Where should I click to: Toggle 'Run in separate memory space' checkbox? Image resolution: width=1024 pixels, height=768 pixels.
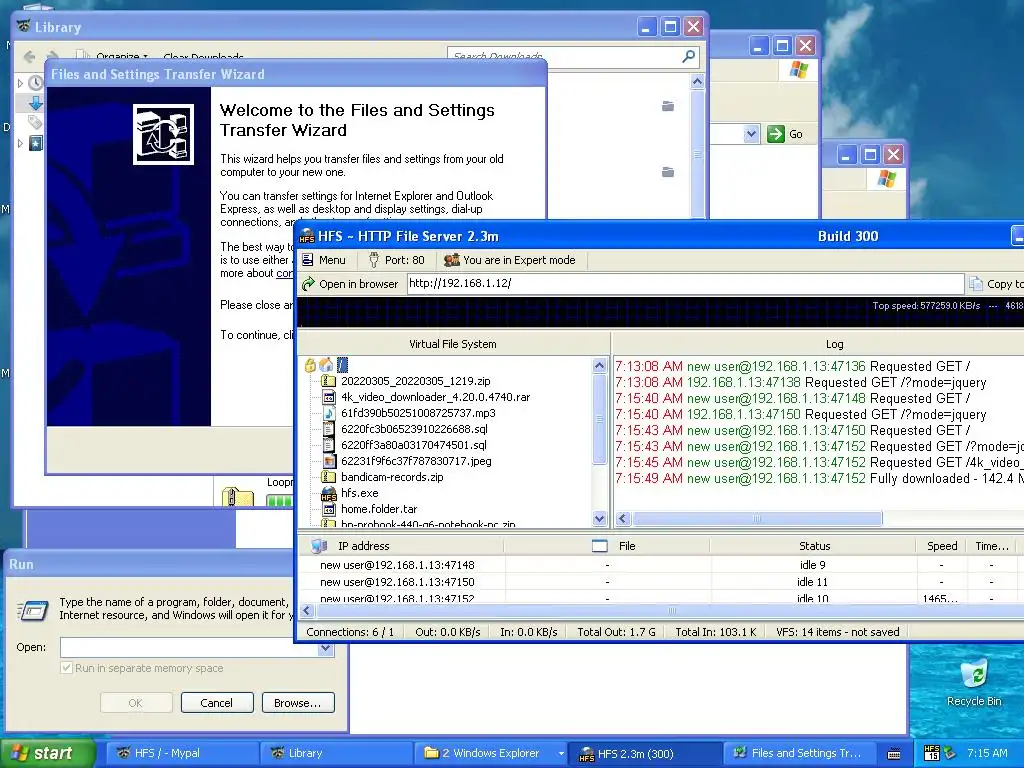(66, 668)
